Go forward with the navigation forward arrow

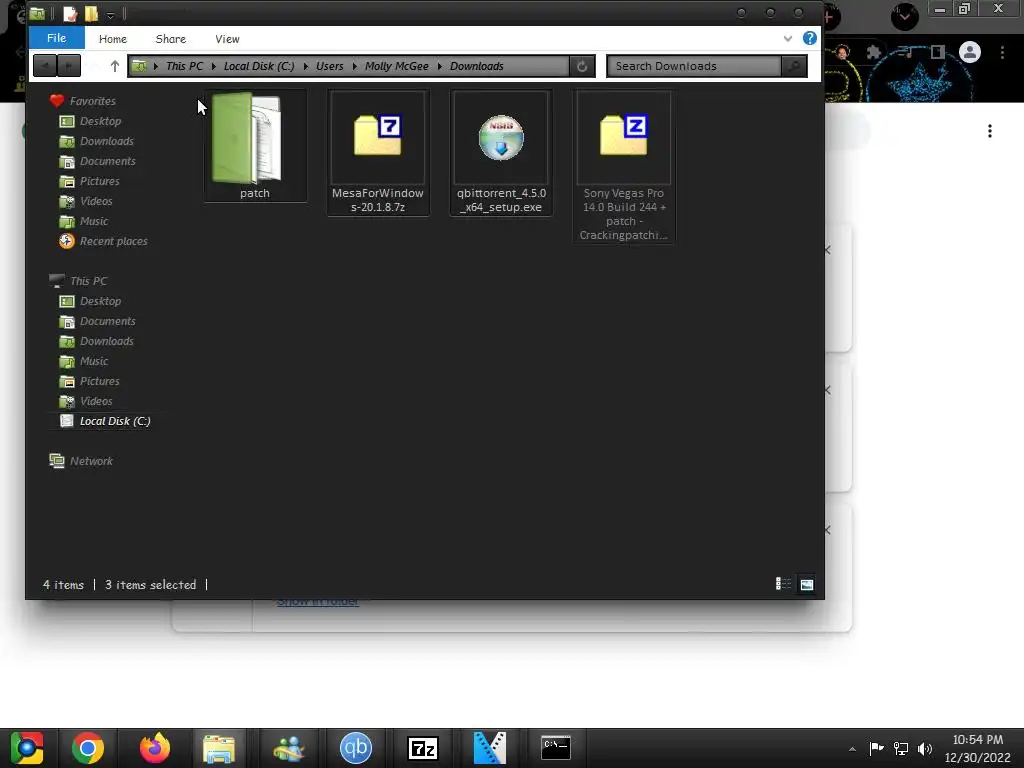(x=69, y=66)
